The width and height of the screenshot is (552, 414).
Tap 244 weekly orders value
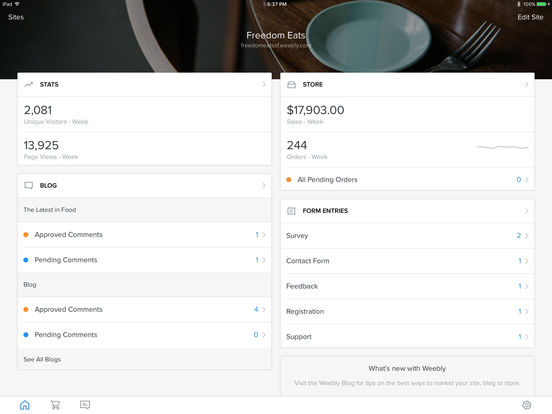coord(297,145)
